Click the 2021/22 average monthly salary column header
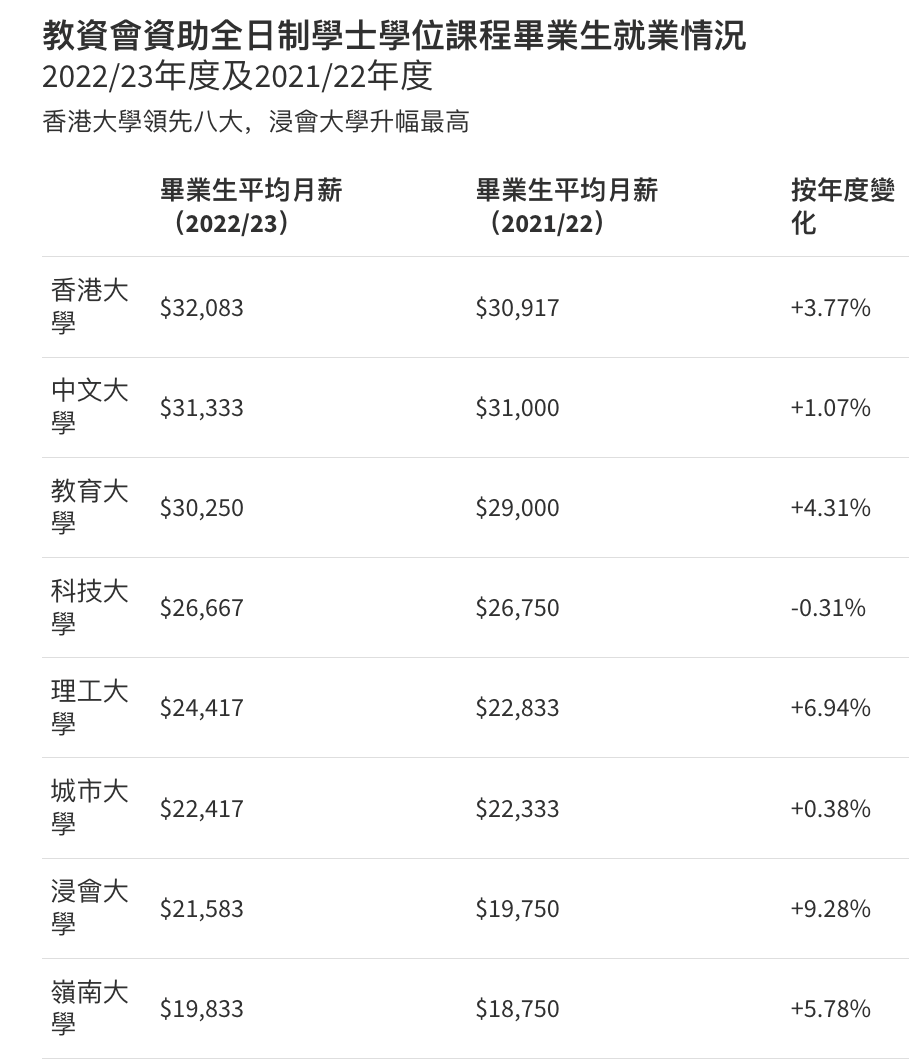Screen dimensions: 909x1063 tap(567, 207)
